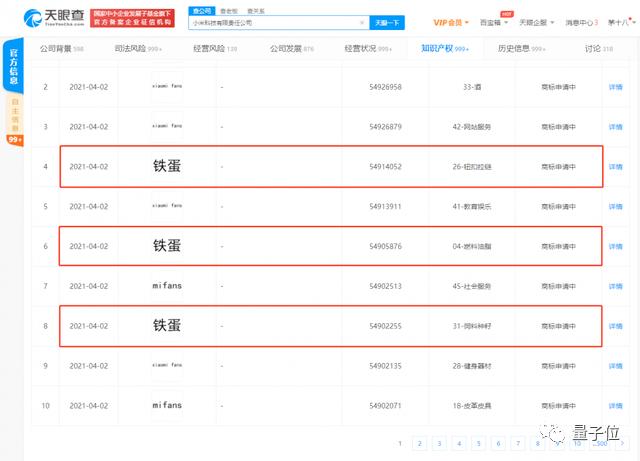Go to the next page with arrow

click(x=622, y=443)
